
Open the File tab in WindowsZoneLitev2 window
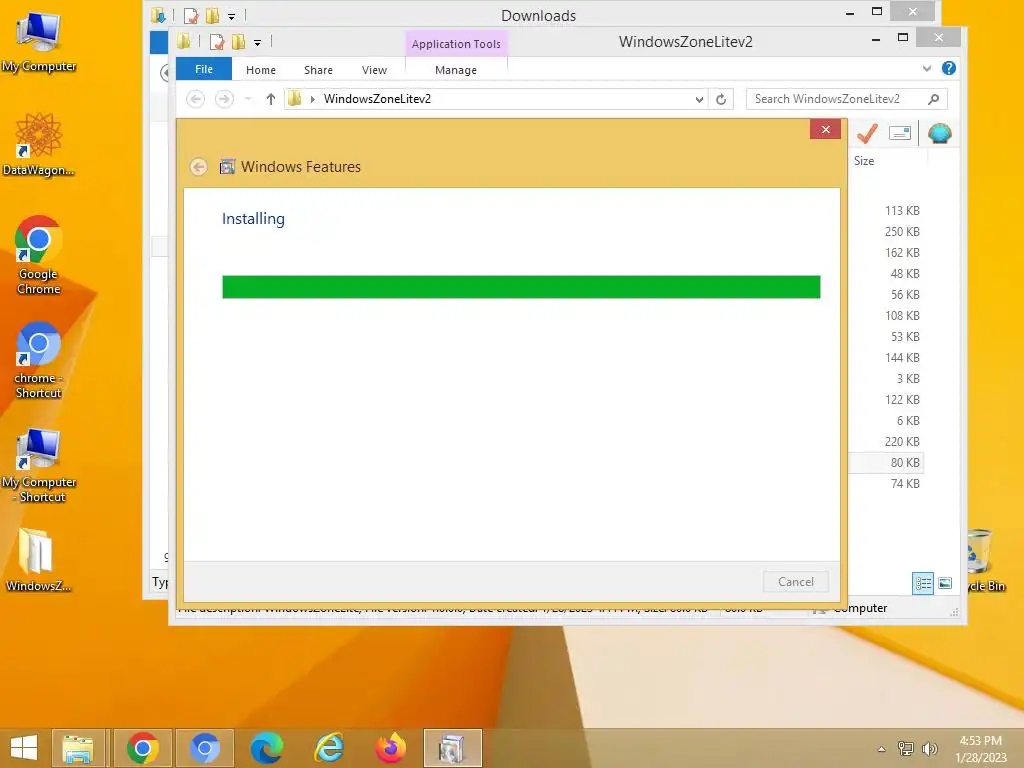click(x=204, y=69)
